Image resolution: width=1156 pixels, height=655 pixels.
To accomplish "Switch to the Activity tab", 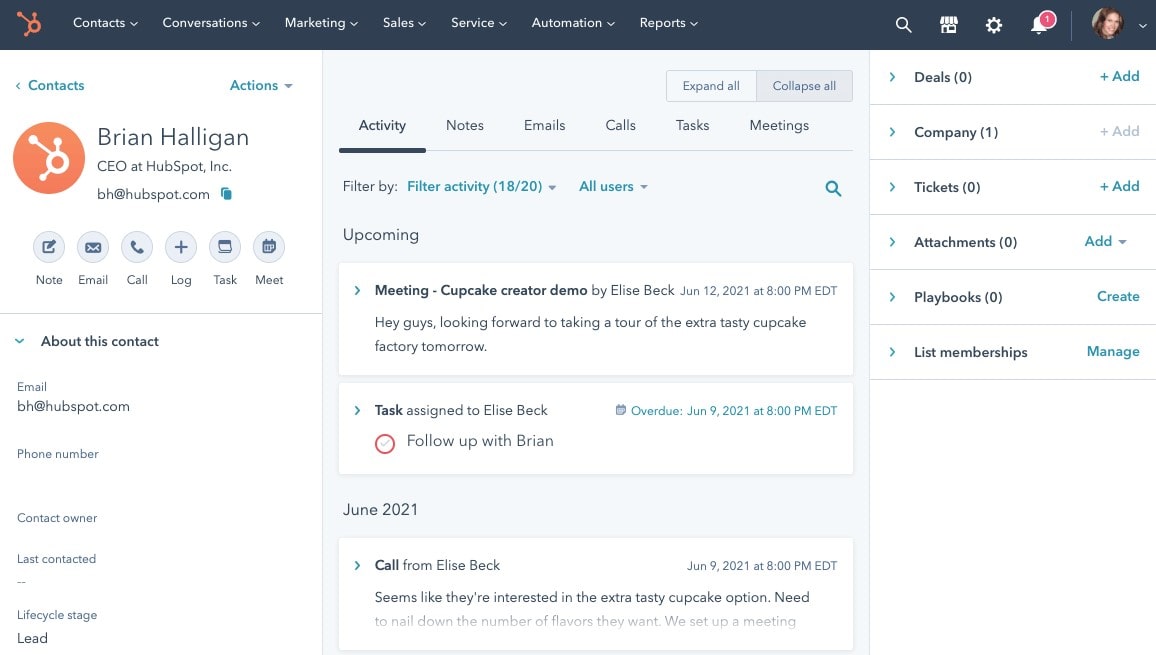I will coord(382,125).
